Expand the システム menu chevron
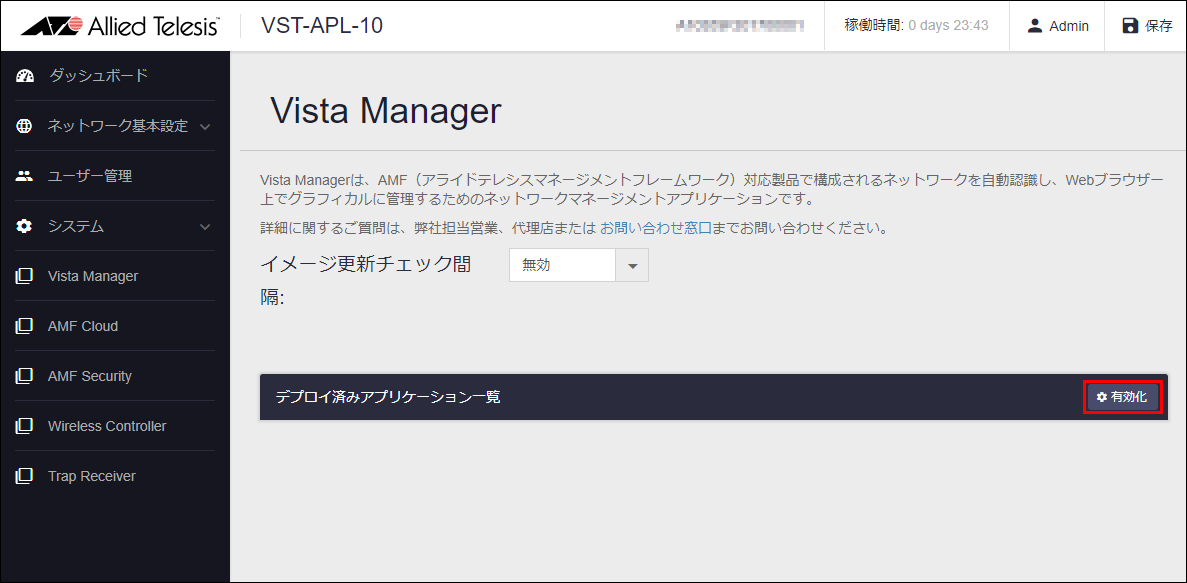 click(x=205, y=227)
